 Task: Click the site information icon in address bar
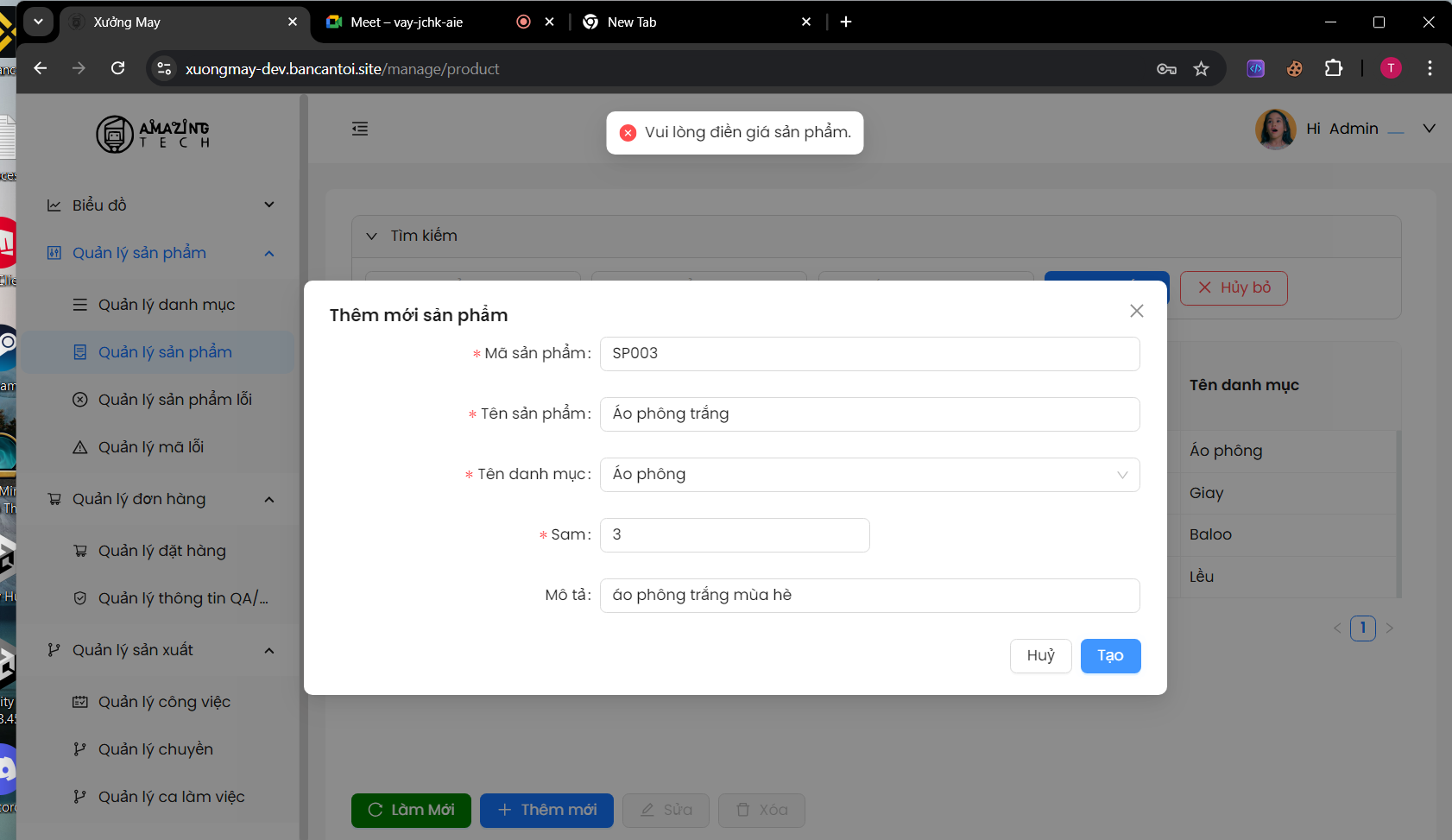tap(164, 69)
